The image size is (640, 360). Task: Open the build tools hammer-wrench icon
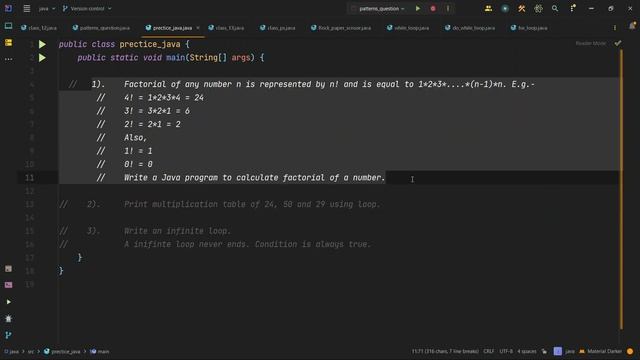click(x=522, y=8)
